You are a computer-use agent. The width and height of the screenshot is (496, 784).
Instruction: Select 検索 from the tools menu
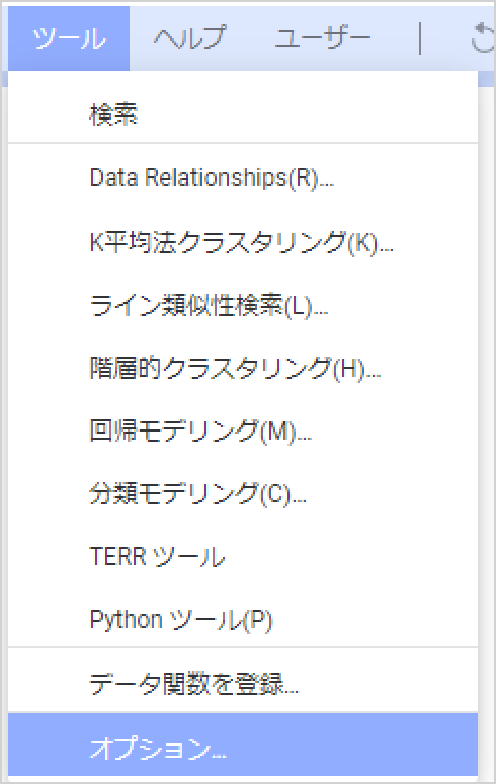(x=243, y=114)
